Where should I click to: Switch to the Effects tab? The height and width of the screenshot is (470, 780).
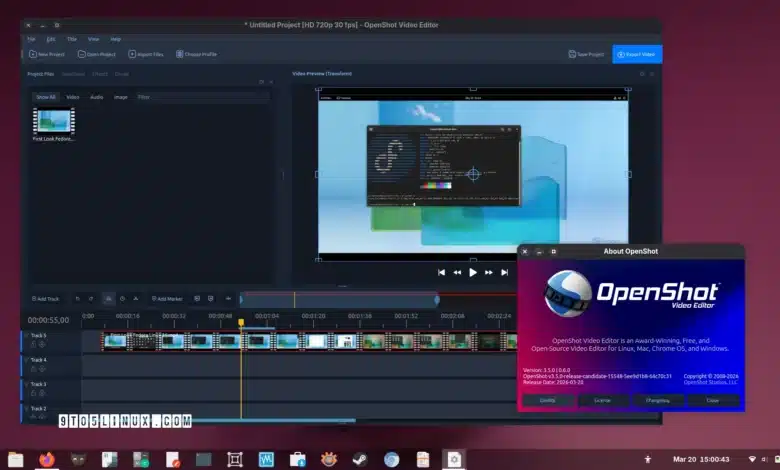[x=100, y=74]
